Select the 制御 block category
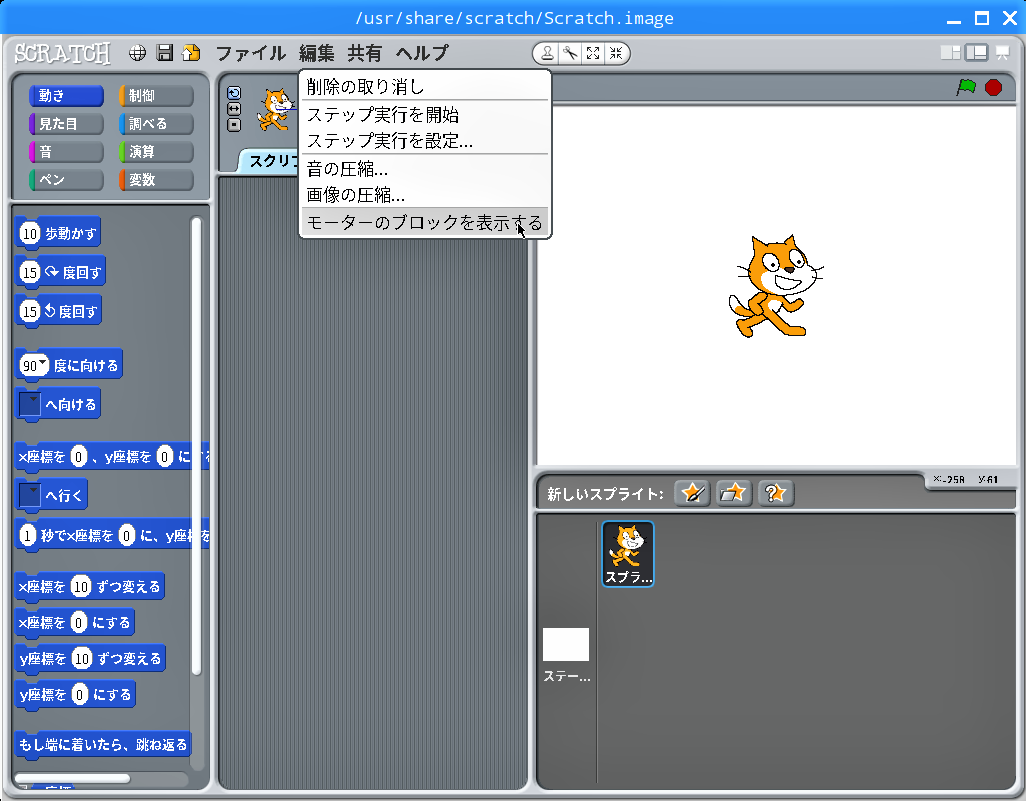The image size is (1026, 801). (156, 96)
